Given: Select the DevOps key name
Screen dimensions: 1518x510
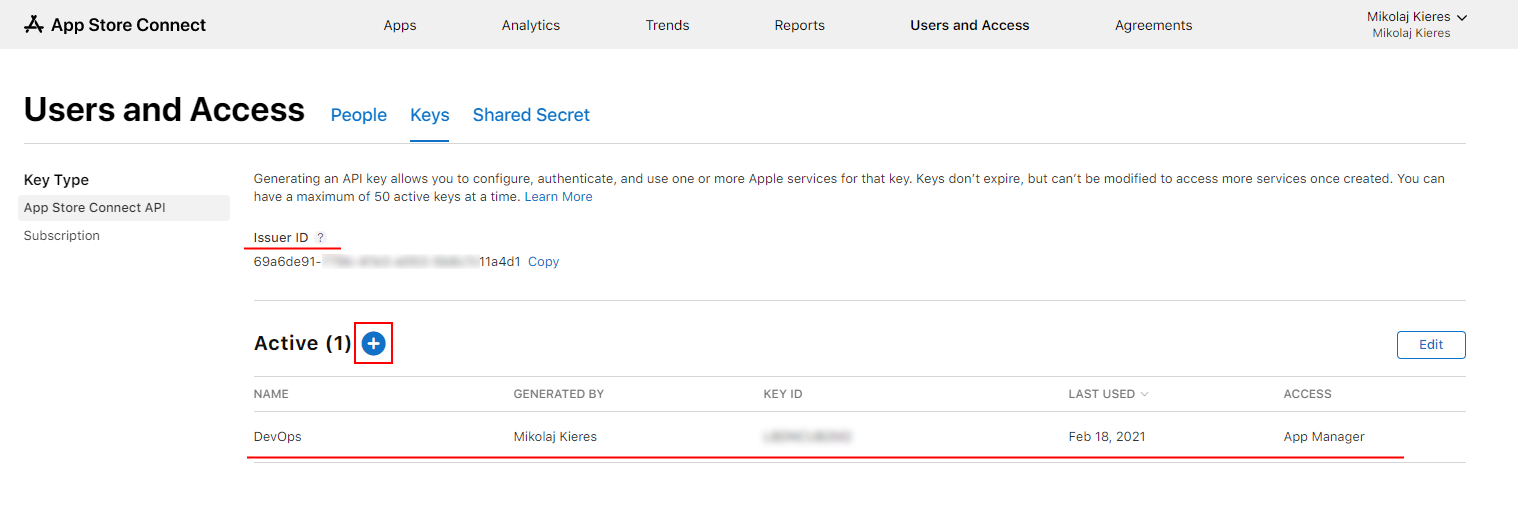Looking at the screenshot, I should tap(278, 437).
